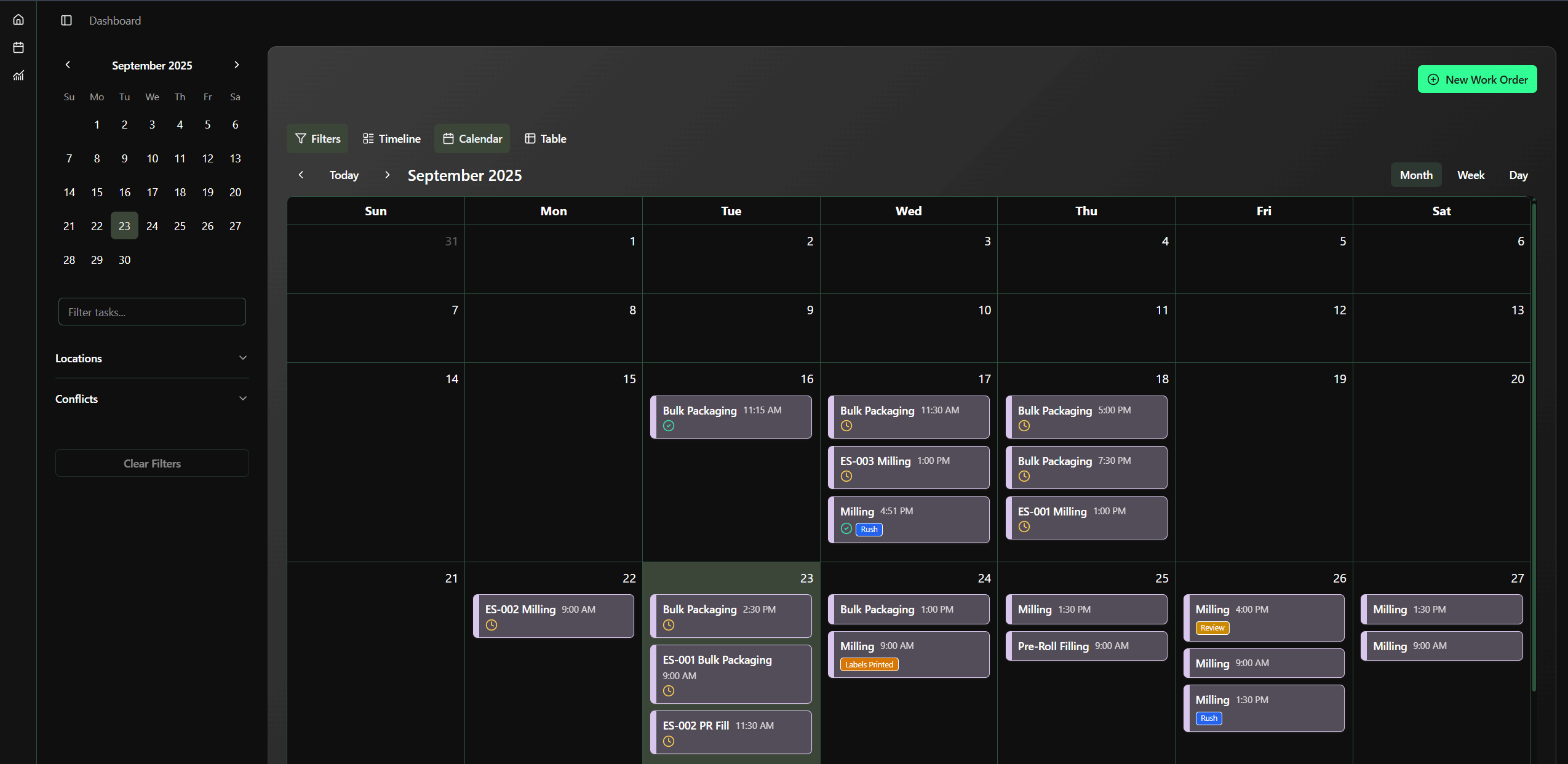Toggle the sidebar panel icon beside Dashboard
Screen dimensions: 1568x764
(66, 20)
